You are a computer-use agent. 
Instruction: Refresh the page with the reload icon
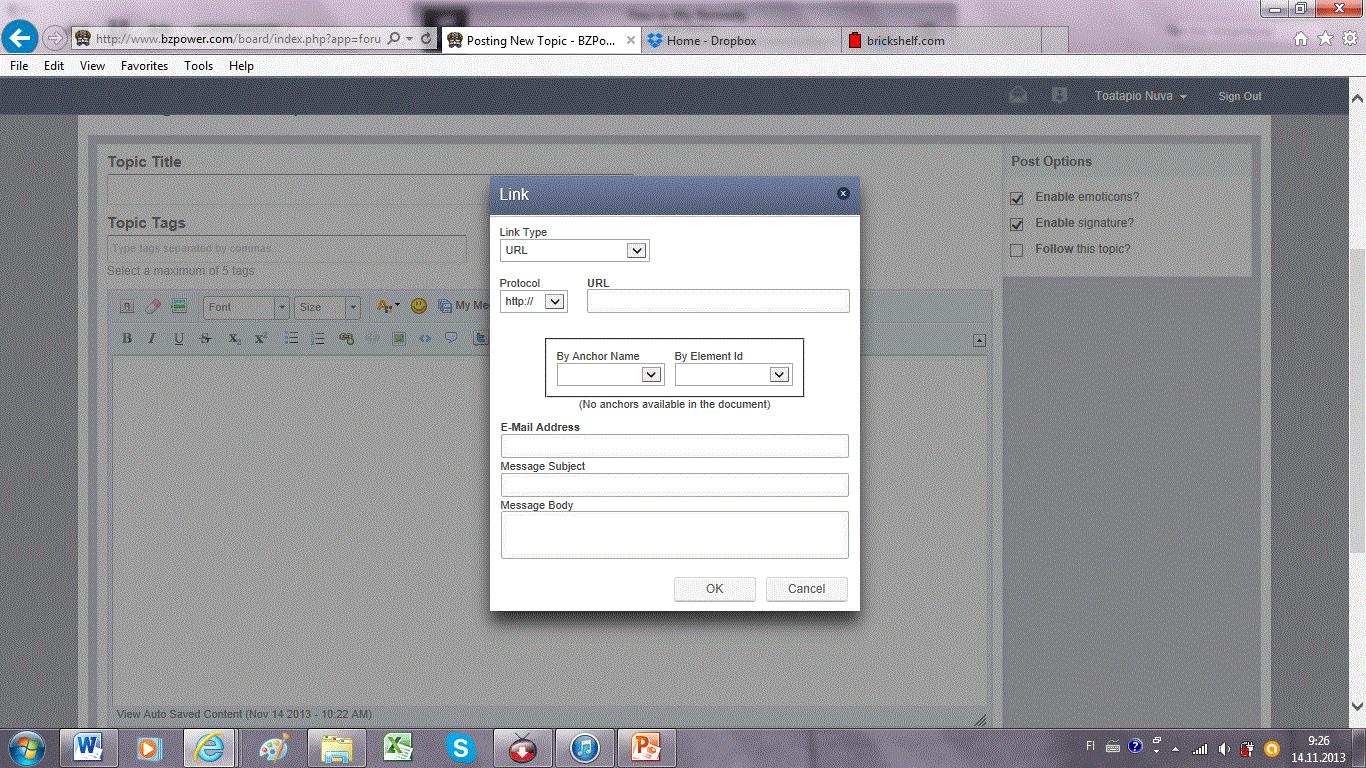pyautogui.click(x=427, y=39)
